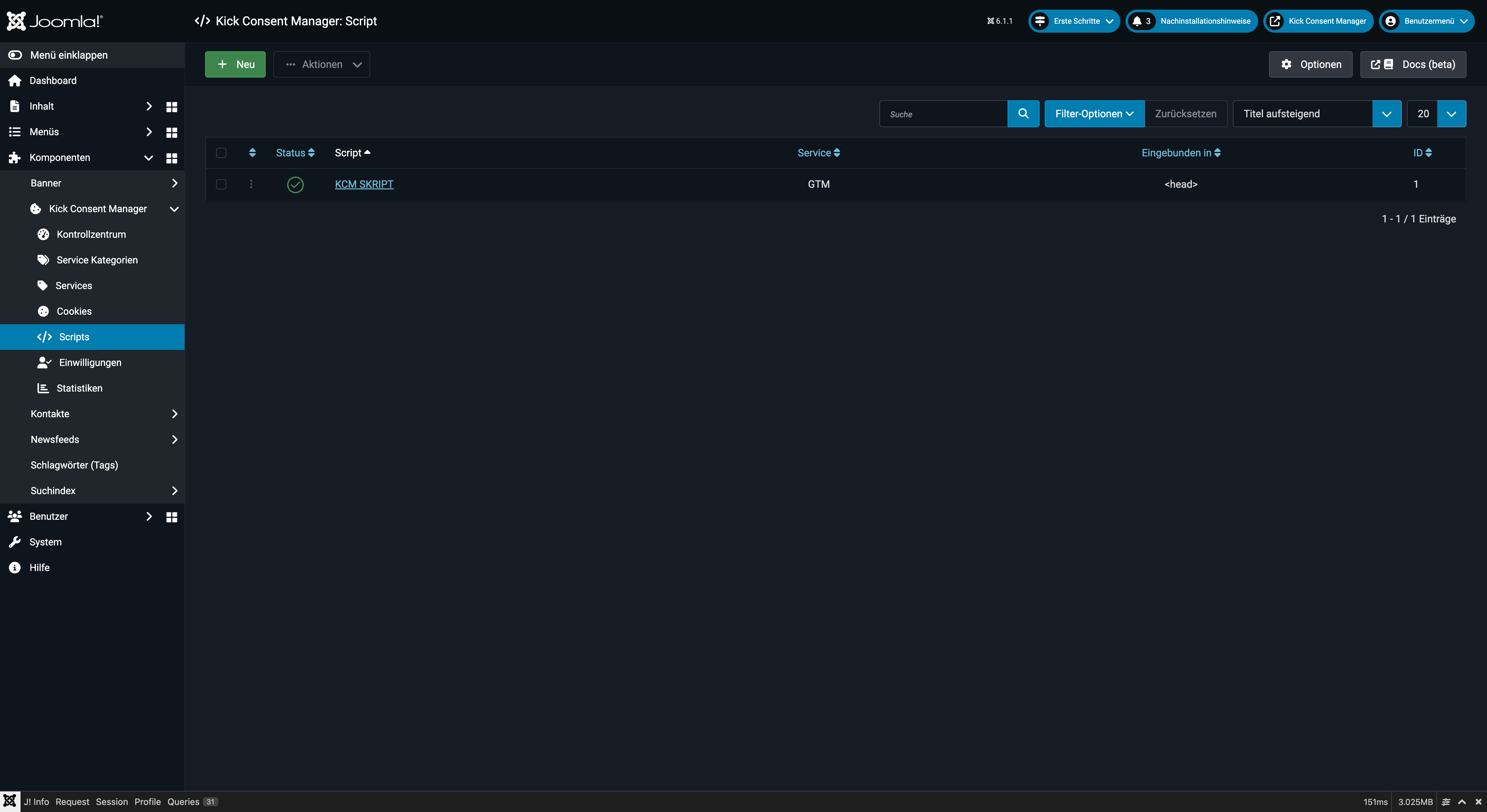Open Queries tab in debug bar
The image size is (1487, 812).
[x=192, y=802]
